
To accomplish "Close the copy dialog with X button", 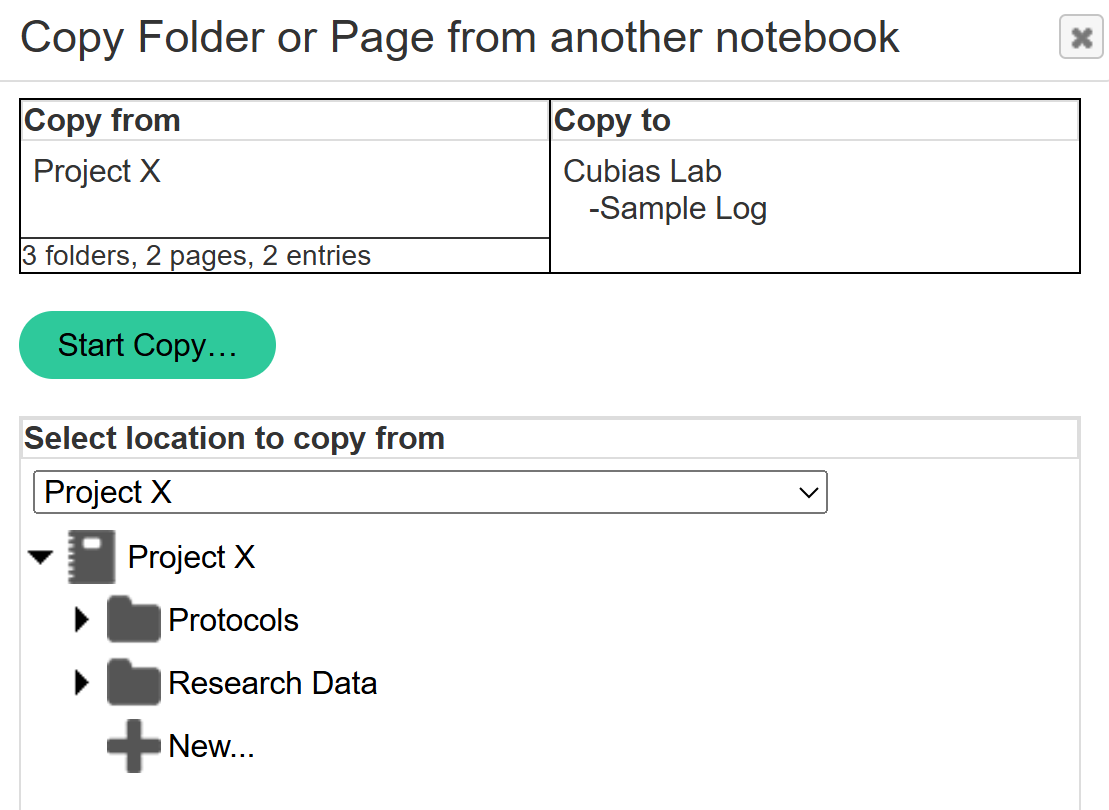I will [1081, 39].
